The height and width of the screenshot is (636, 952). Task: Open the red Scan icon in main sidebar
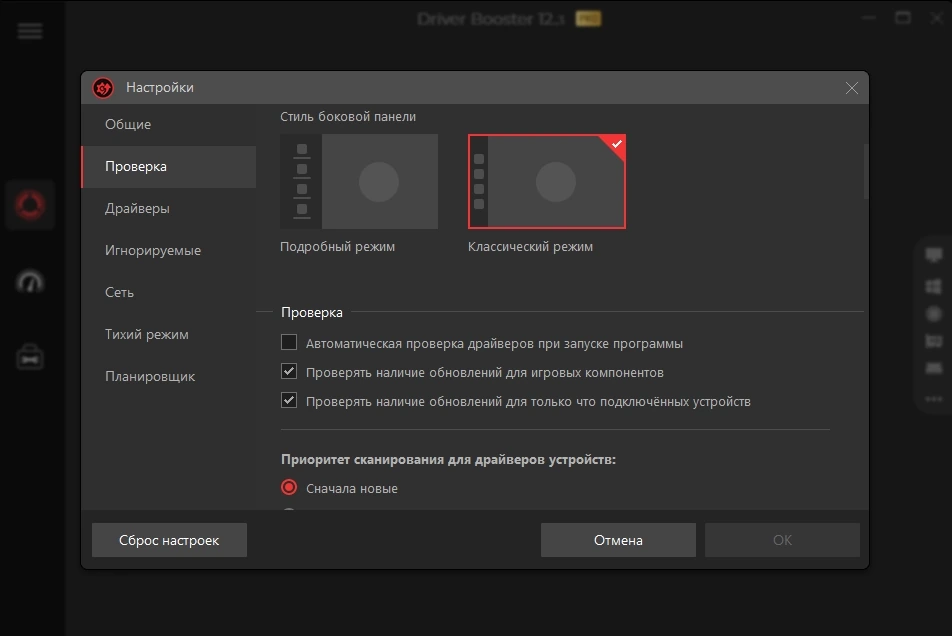pyautogui.click(x=30, y=205)
